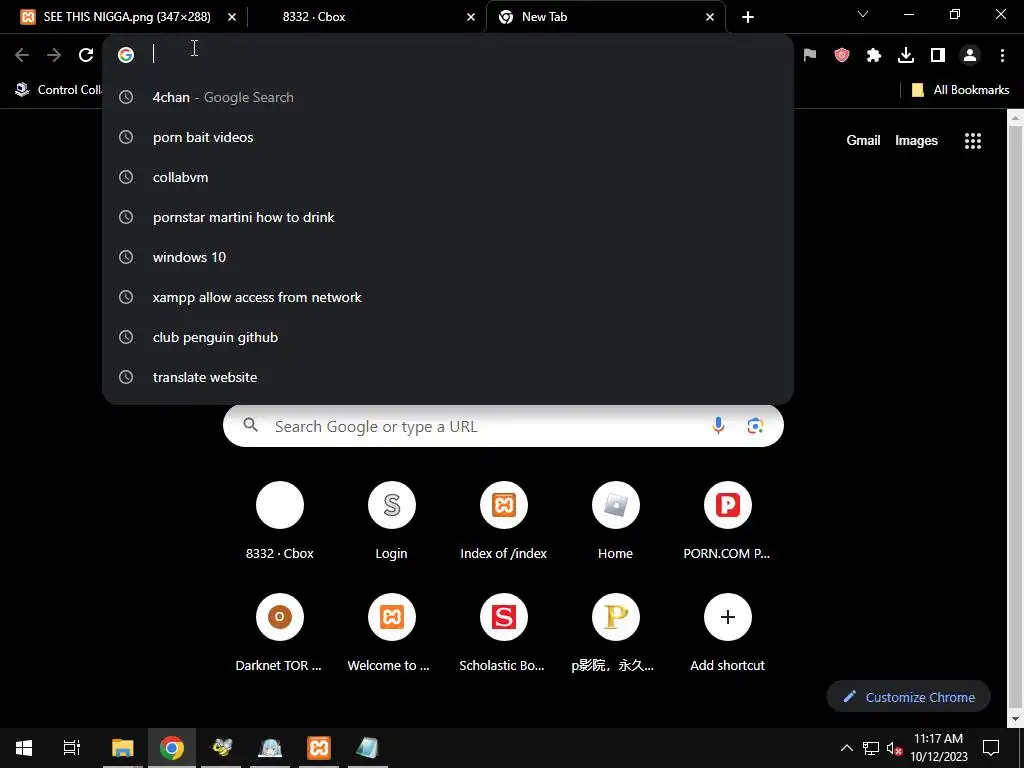Open the profile avatar menu
This screenshot has width=1024, height=768.
(x=970, y=55)
